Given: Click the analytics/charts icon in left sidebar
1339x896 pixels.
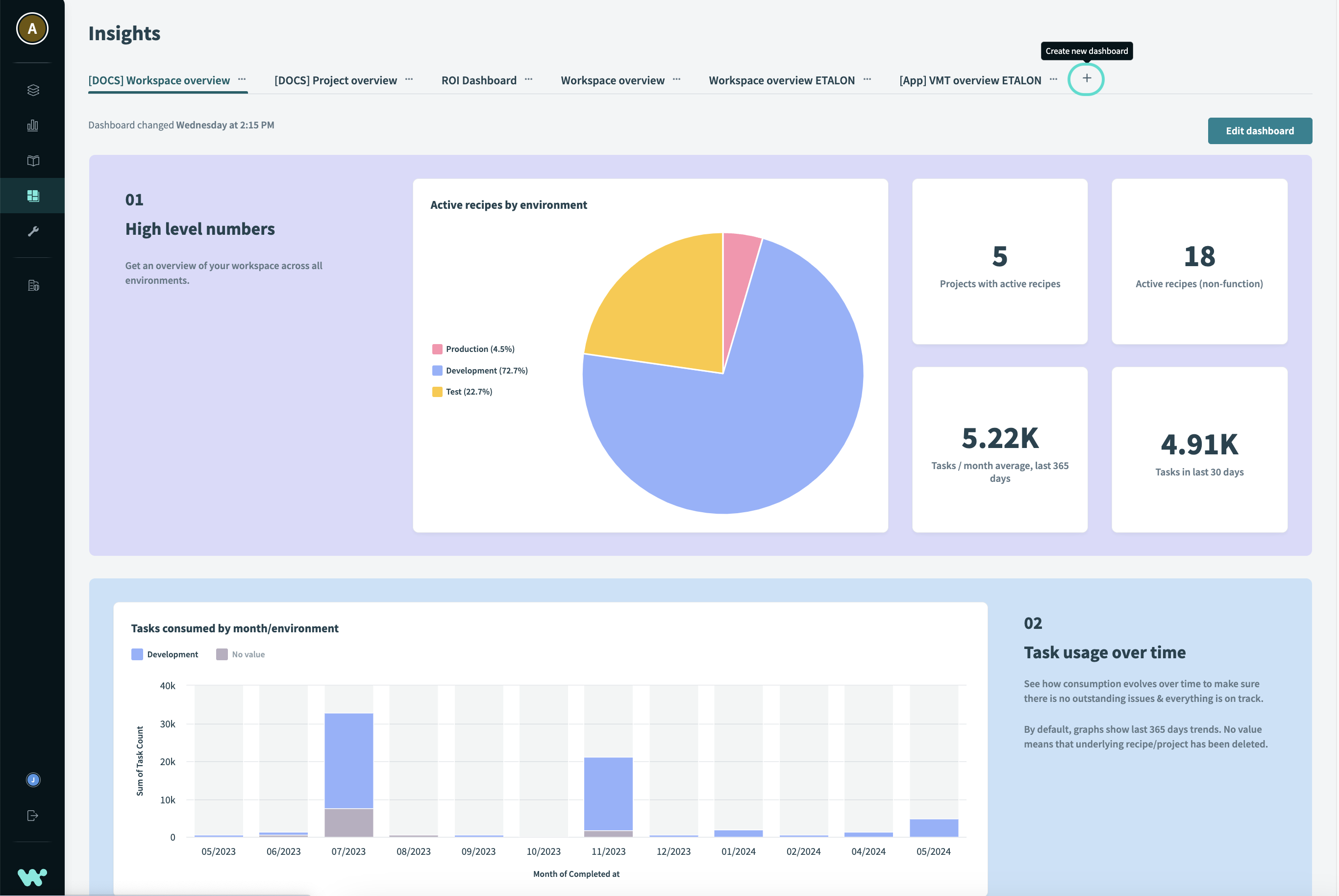Looking at the screenshot, I should click(x=32, y=125).
